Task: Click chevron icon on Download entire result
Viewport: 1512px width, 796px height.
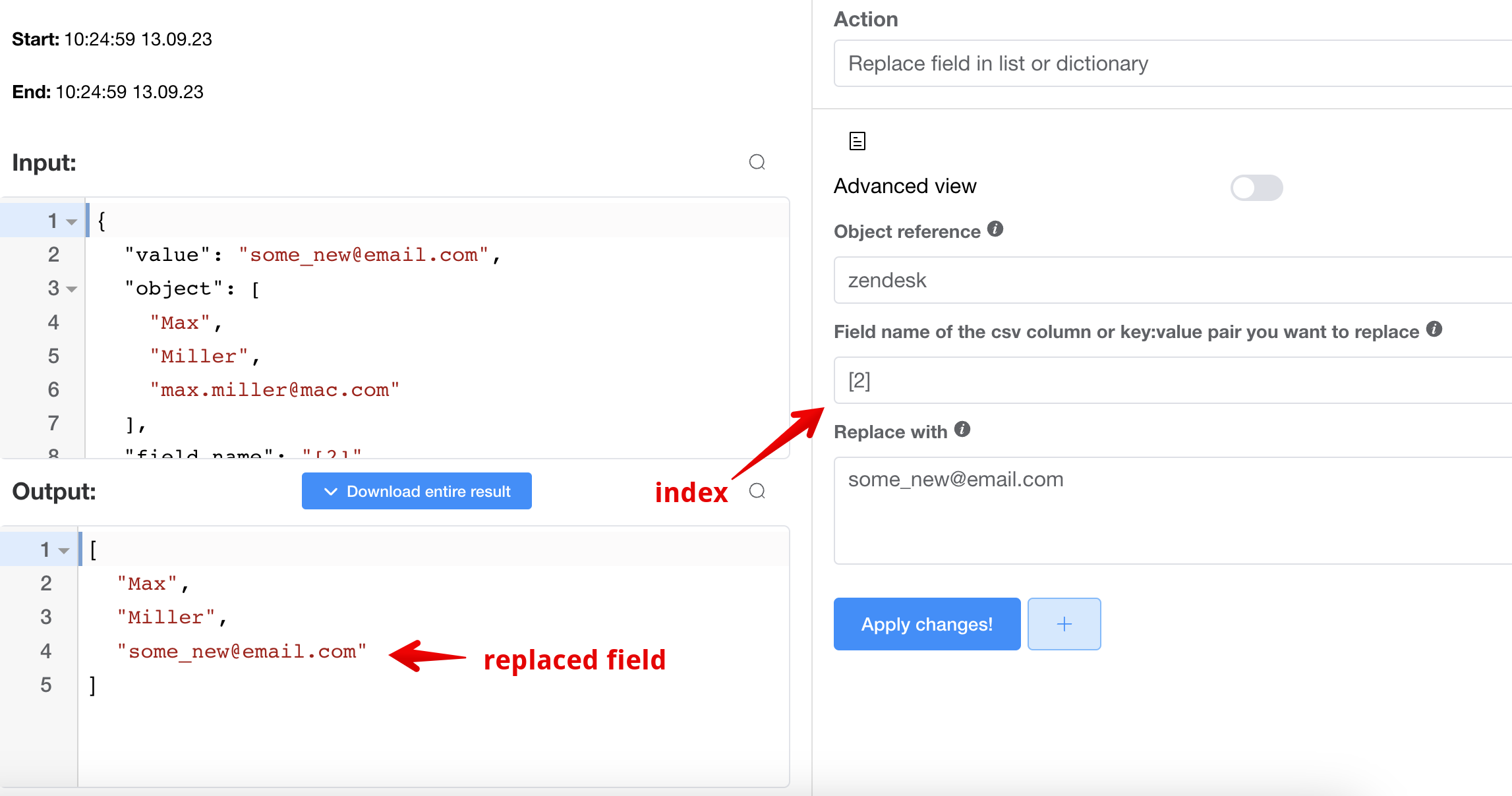Action: click(x=331, y=492)
